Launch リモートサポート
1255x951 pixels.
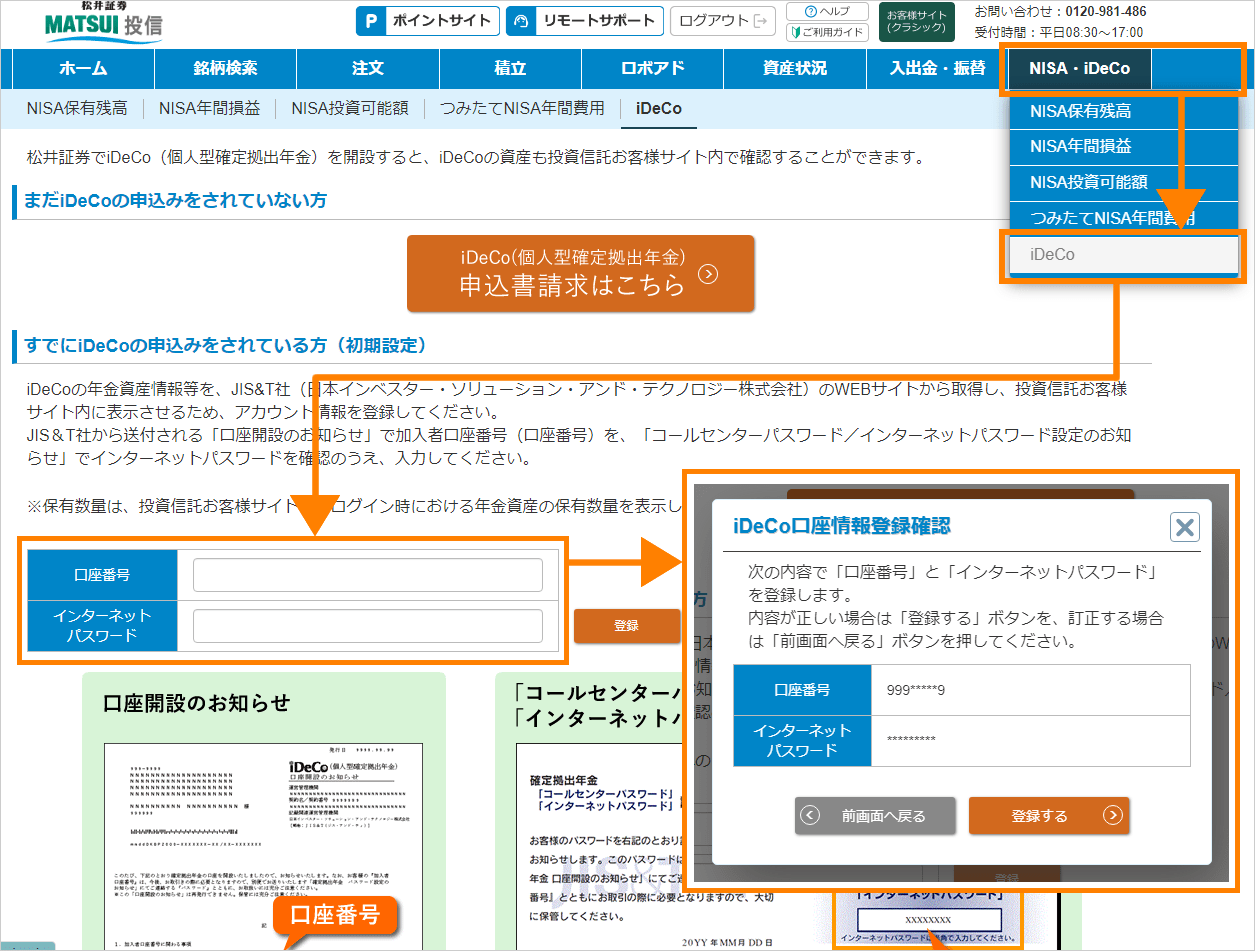tap(585, 21)
